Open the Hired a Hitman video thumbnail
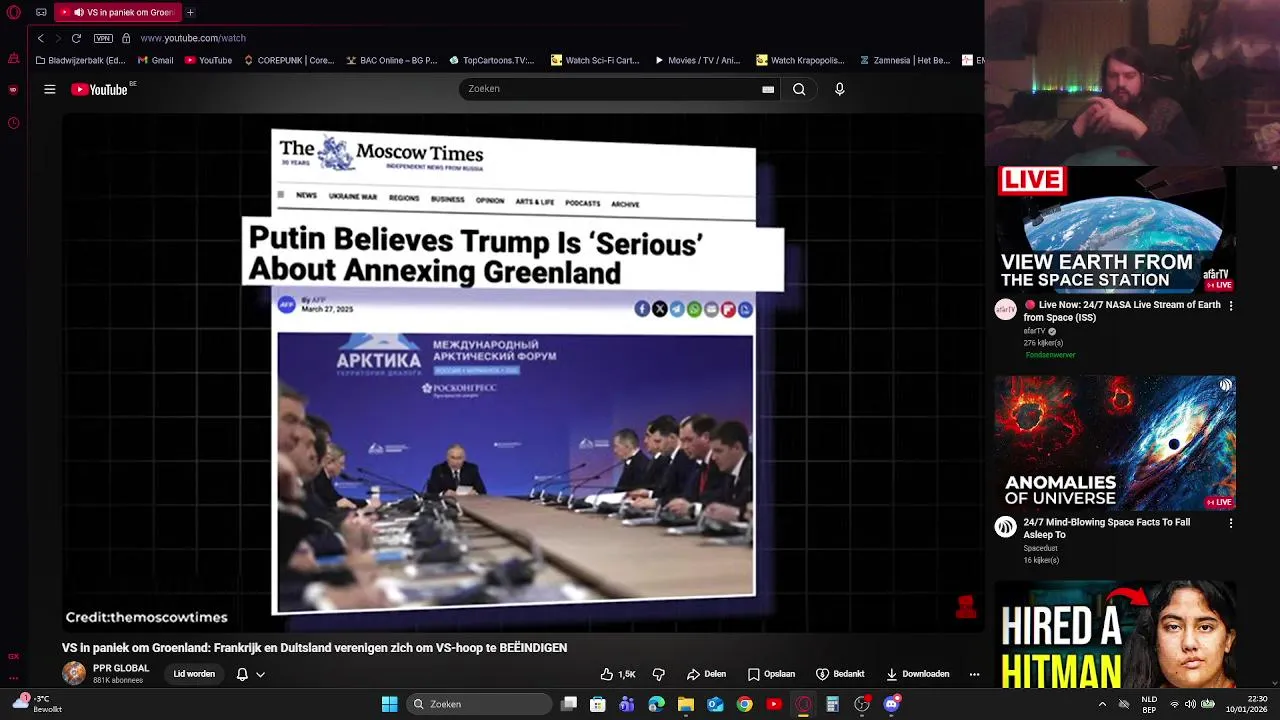 click(1115, 636)
